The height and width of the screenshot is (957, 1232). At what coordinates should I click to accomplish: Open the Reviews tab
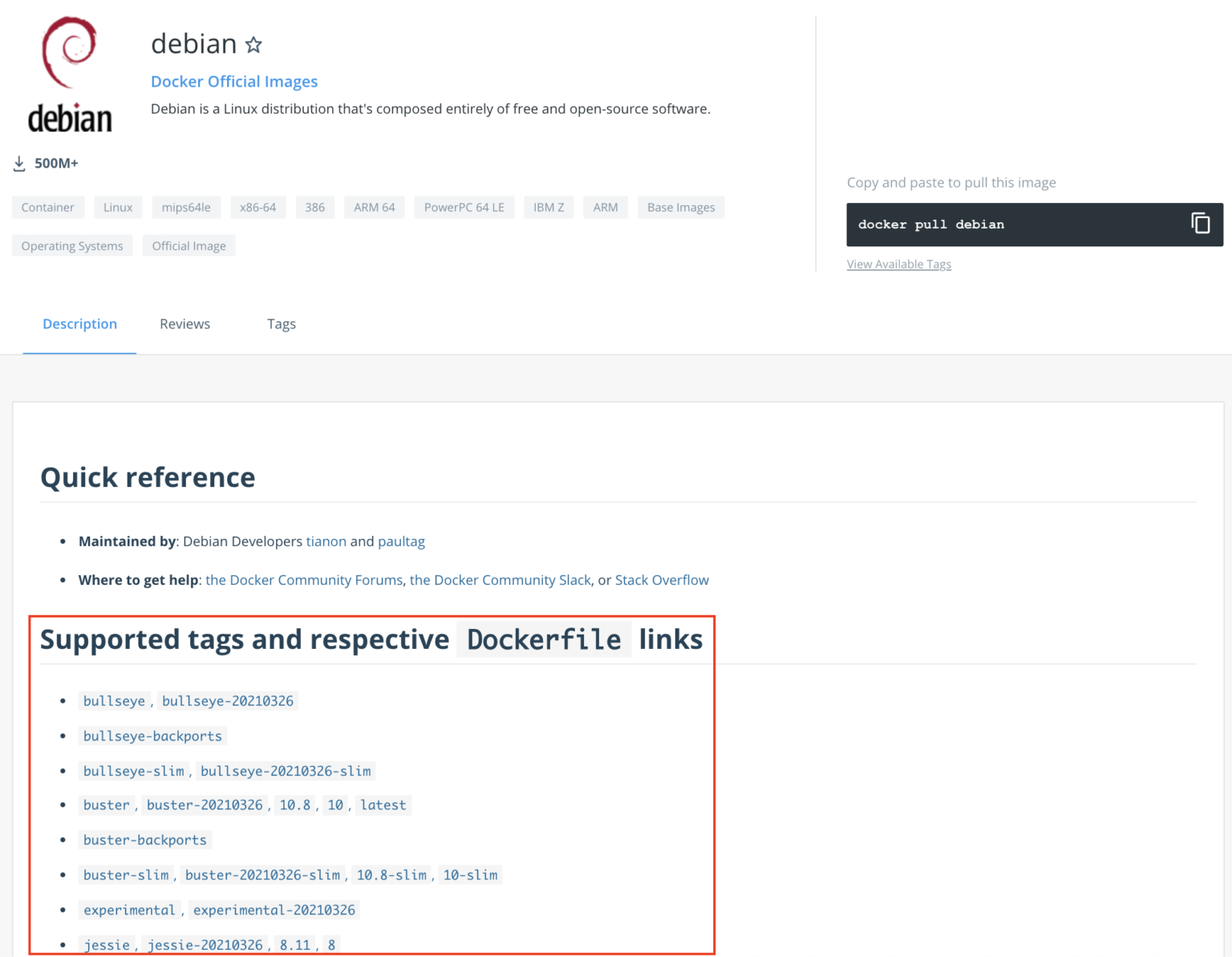(184, 324)
